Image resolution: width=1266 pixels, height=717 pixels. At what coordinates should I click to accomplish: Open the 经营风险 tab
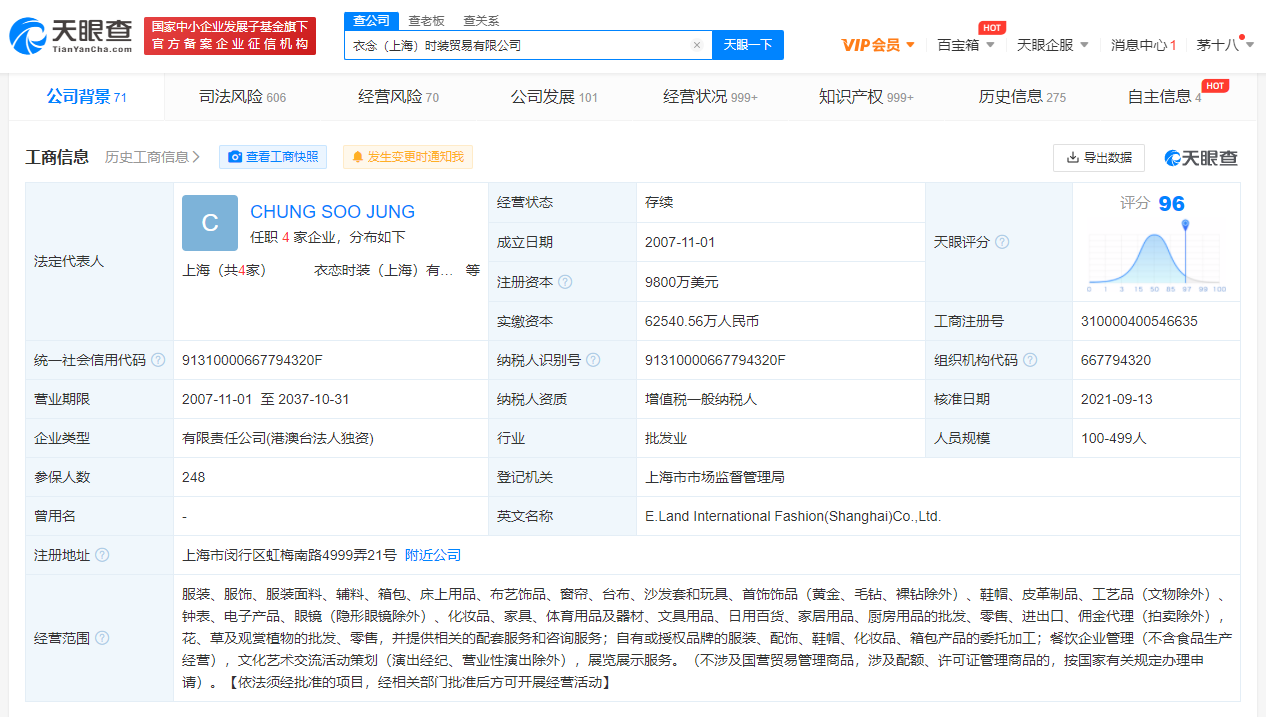coord(398,97)
